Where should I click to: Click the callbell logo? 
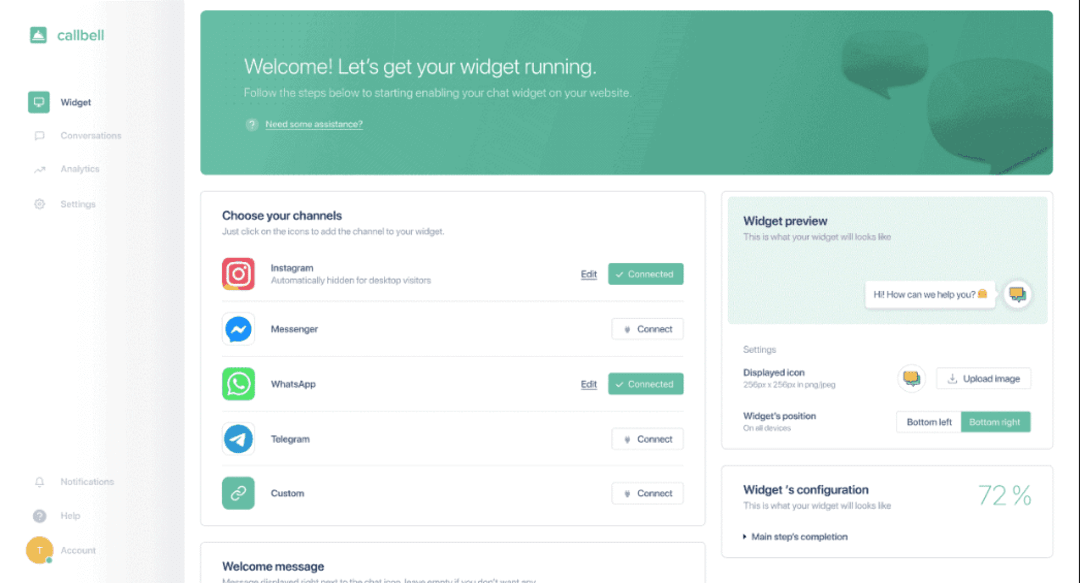pyautogui.click(x=65, y=34)
